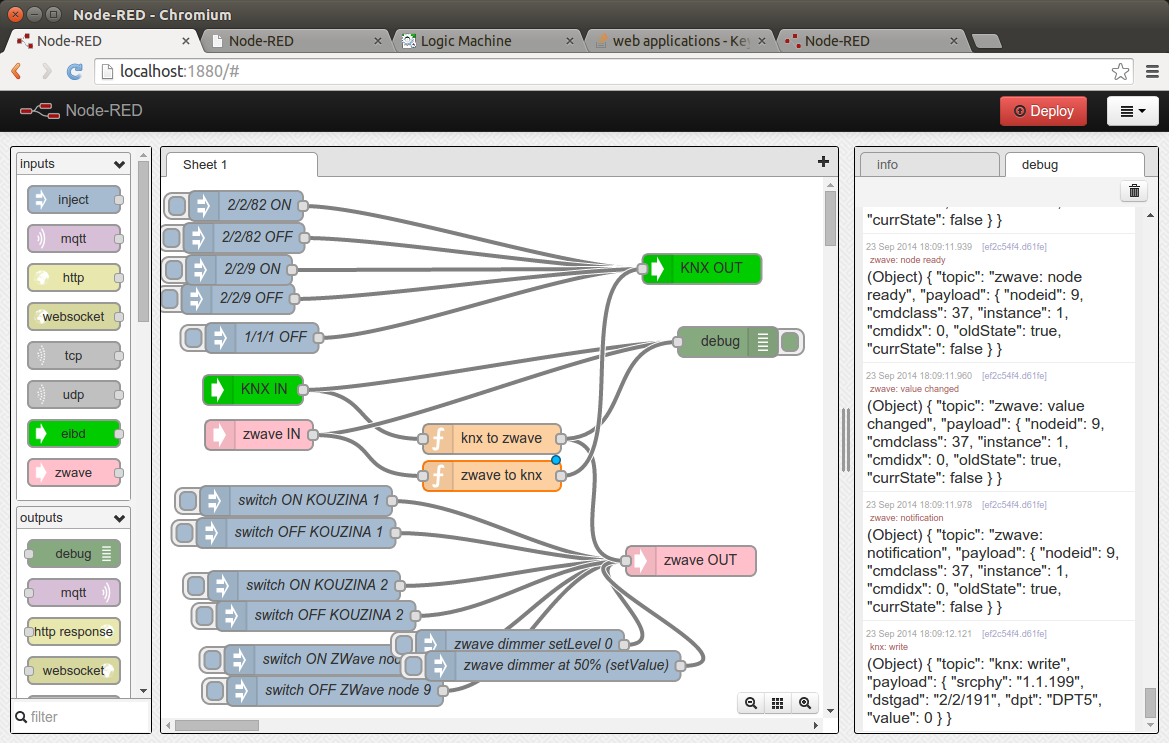The height and width of the screenshot is (743, 1169).
Task: Select the zwave dimmer setLevel 0 node
Action: click(x=520, y=644)
